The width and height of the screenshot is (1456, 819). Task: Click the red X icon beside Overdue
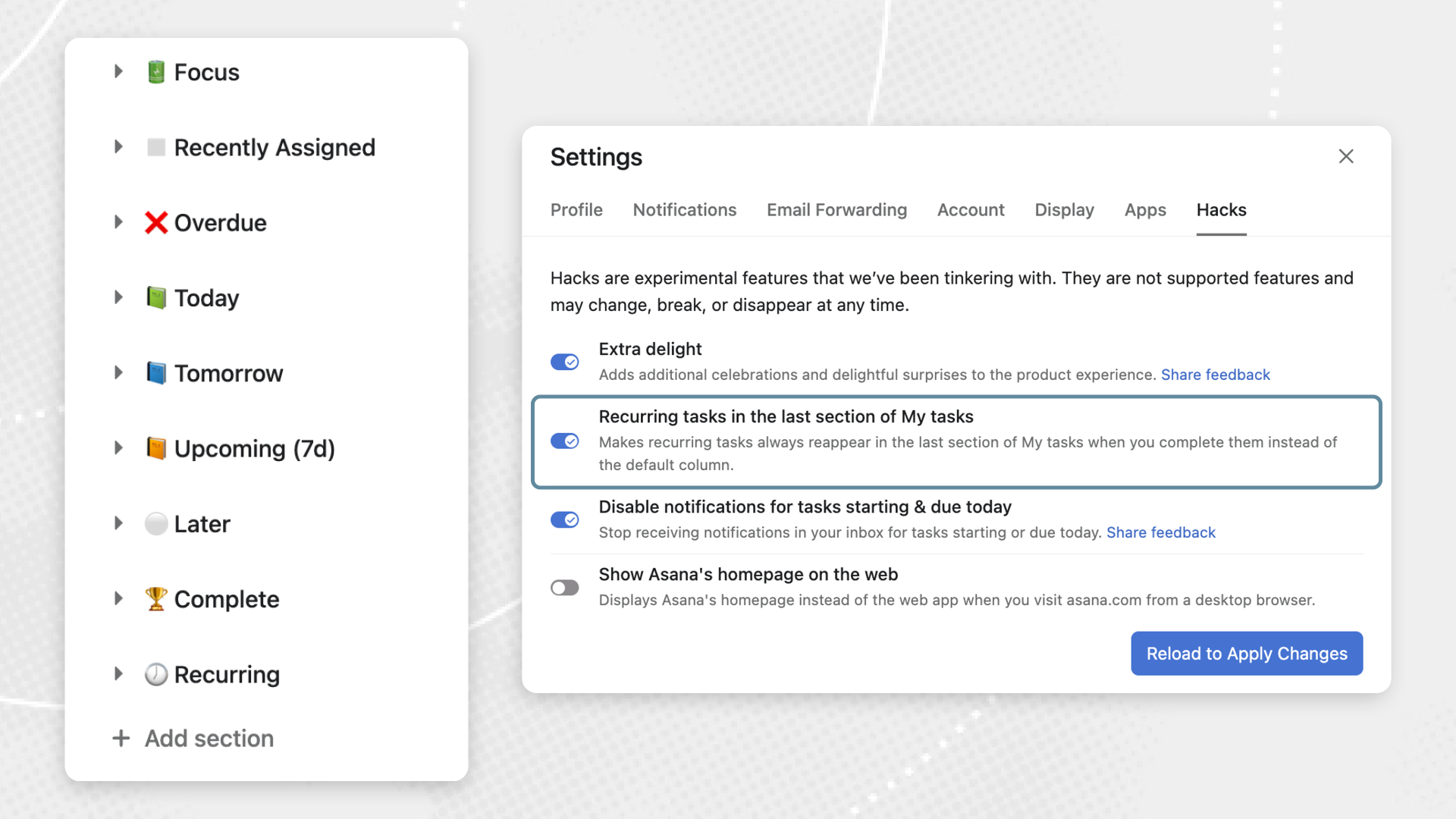pyautogui.click(x=155, y=222)
